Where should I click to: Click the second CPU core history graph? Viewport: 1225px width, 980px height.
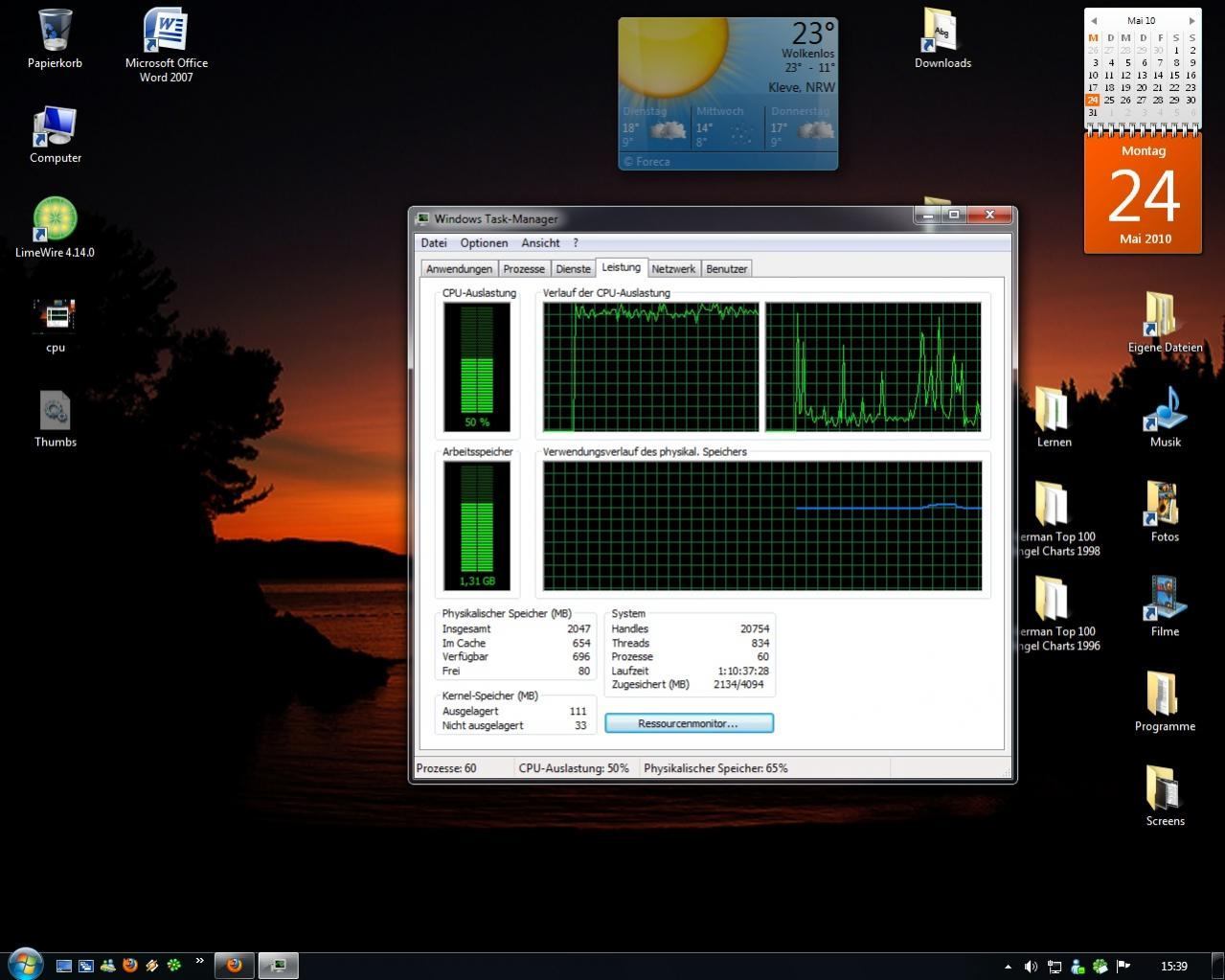pos(873,367)
